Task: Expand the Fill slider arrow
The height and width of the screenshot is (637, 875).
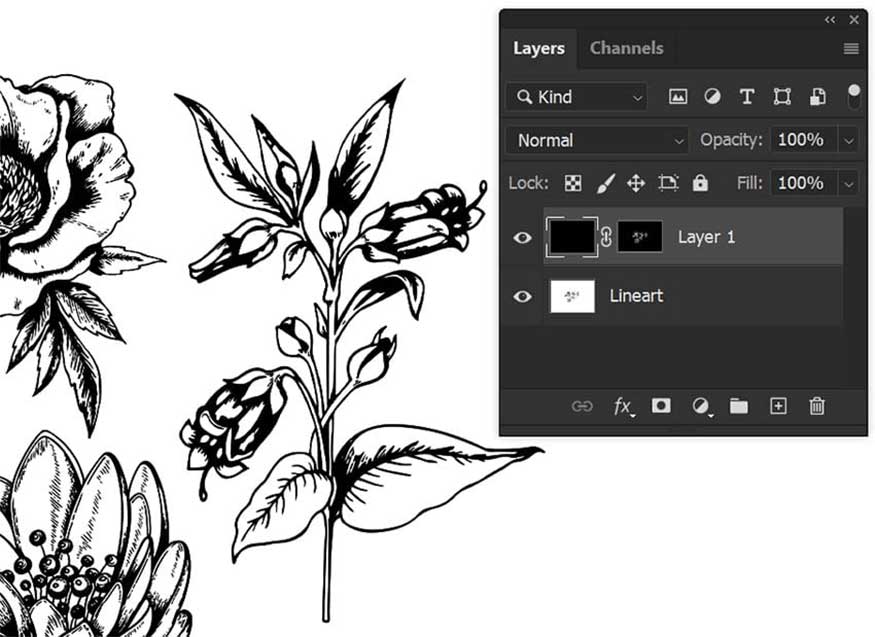Action: tap(849, 184)
